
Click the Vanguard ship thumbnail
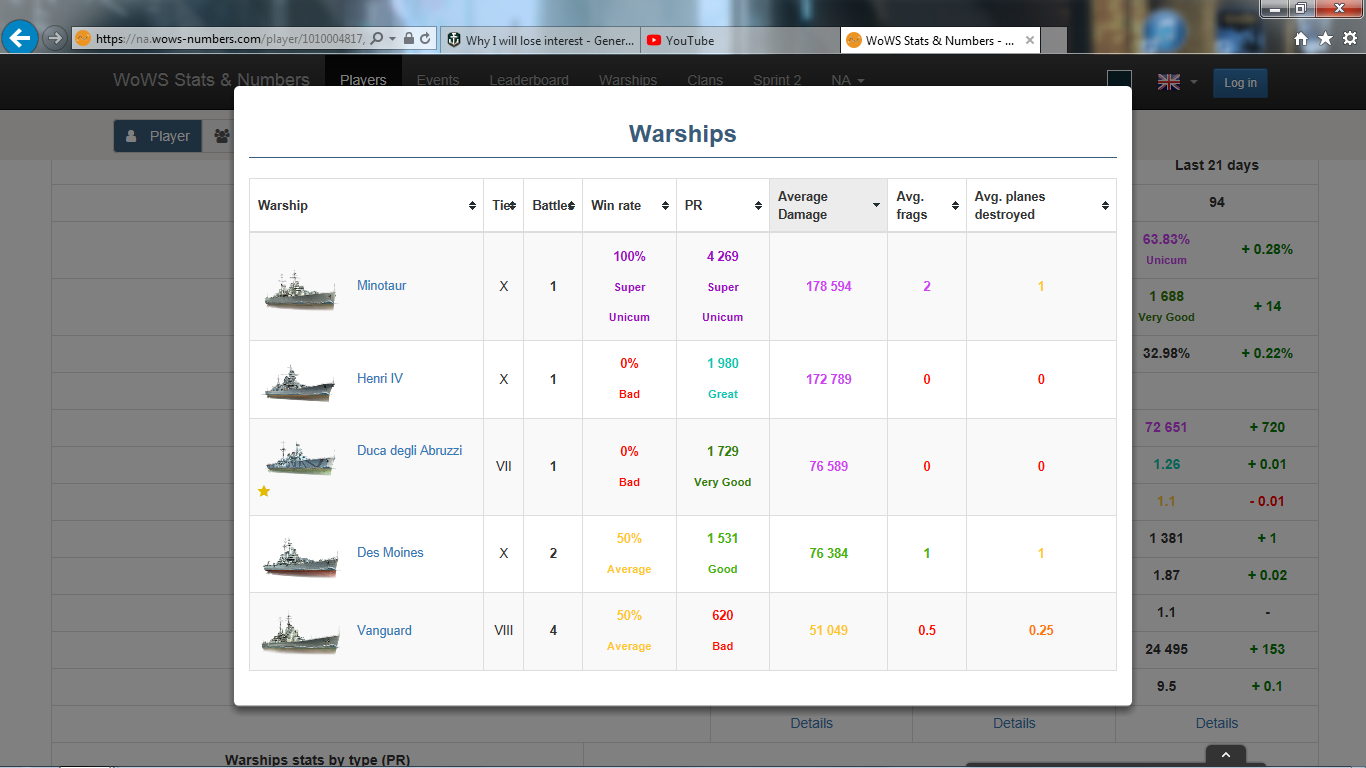(301, 633)
